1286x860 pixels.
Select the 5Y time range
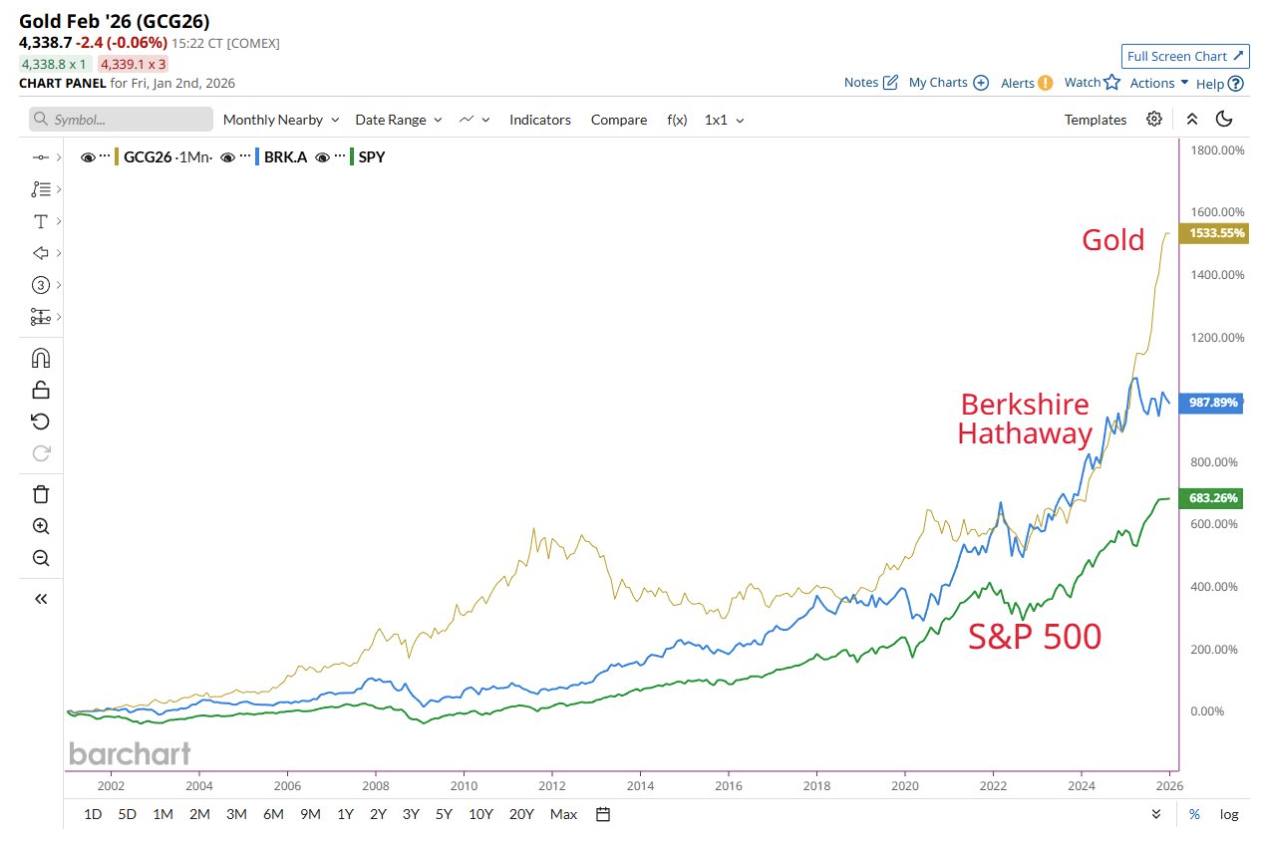click(443, 814)
